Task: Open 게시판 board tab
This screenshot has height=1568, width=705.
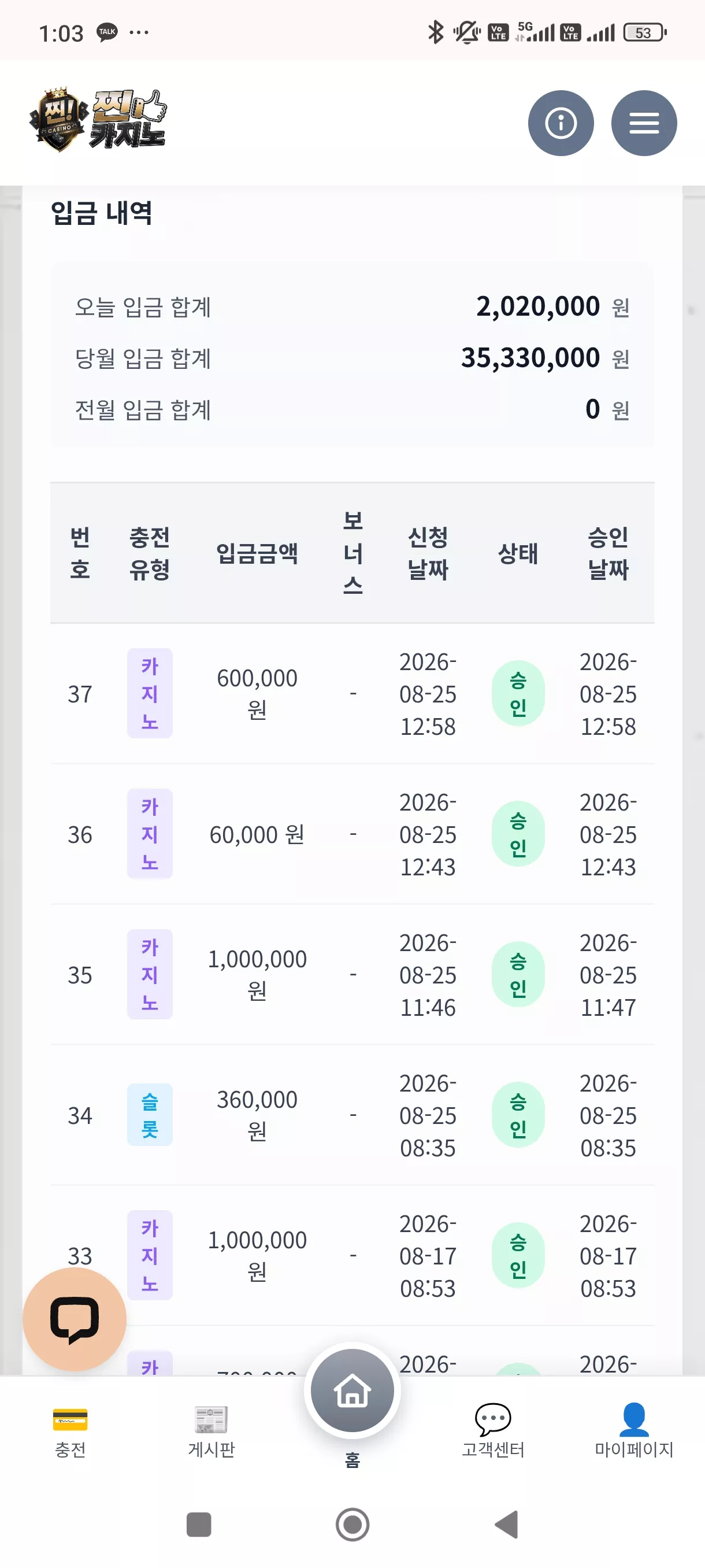Action: [x=211, y=1432]
